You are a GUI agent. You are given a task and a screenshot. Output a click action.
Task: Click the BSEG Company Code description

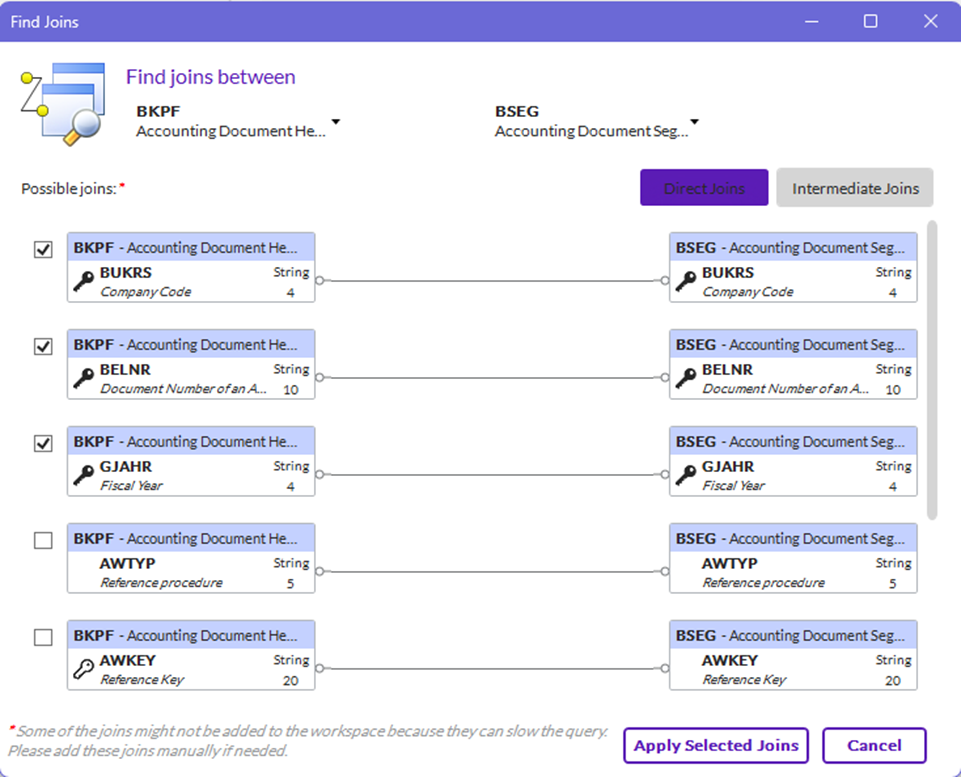tap(748, 292)
